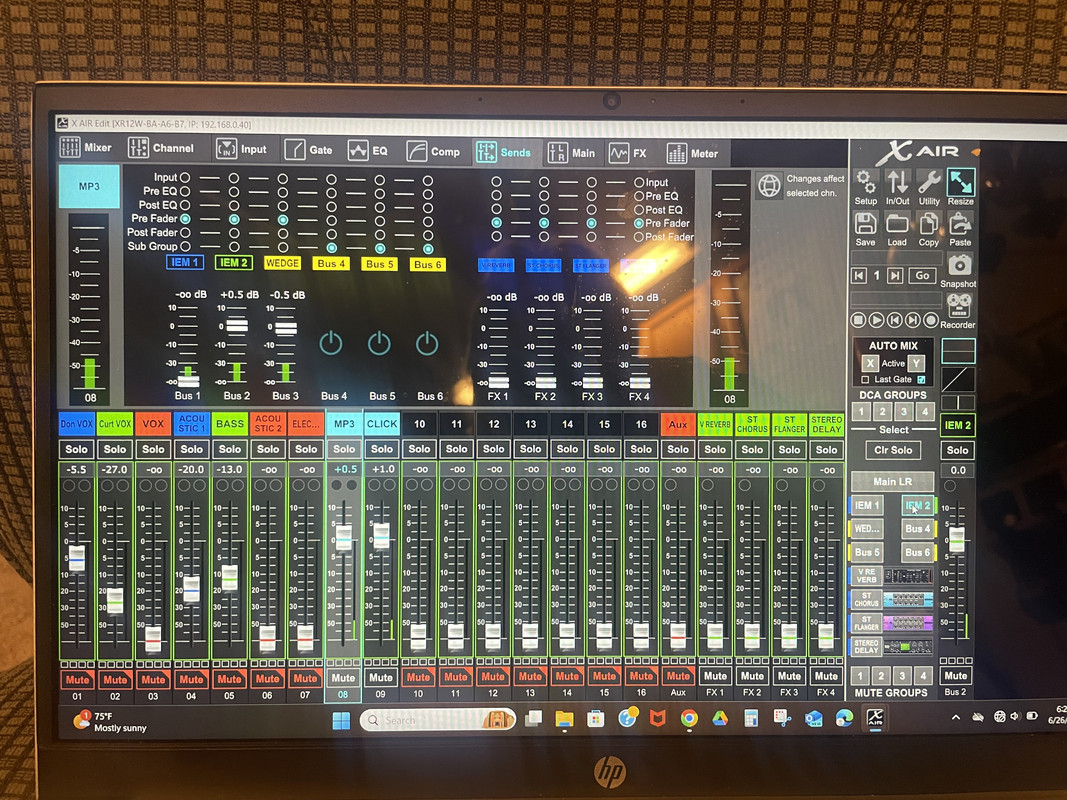Click the Resize diagonal-arrows icon
The image size is (1067, 800).
tap(961, 182)
